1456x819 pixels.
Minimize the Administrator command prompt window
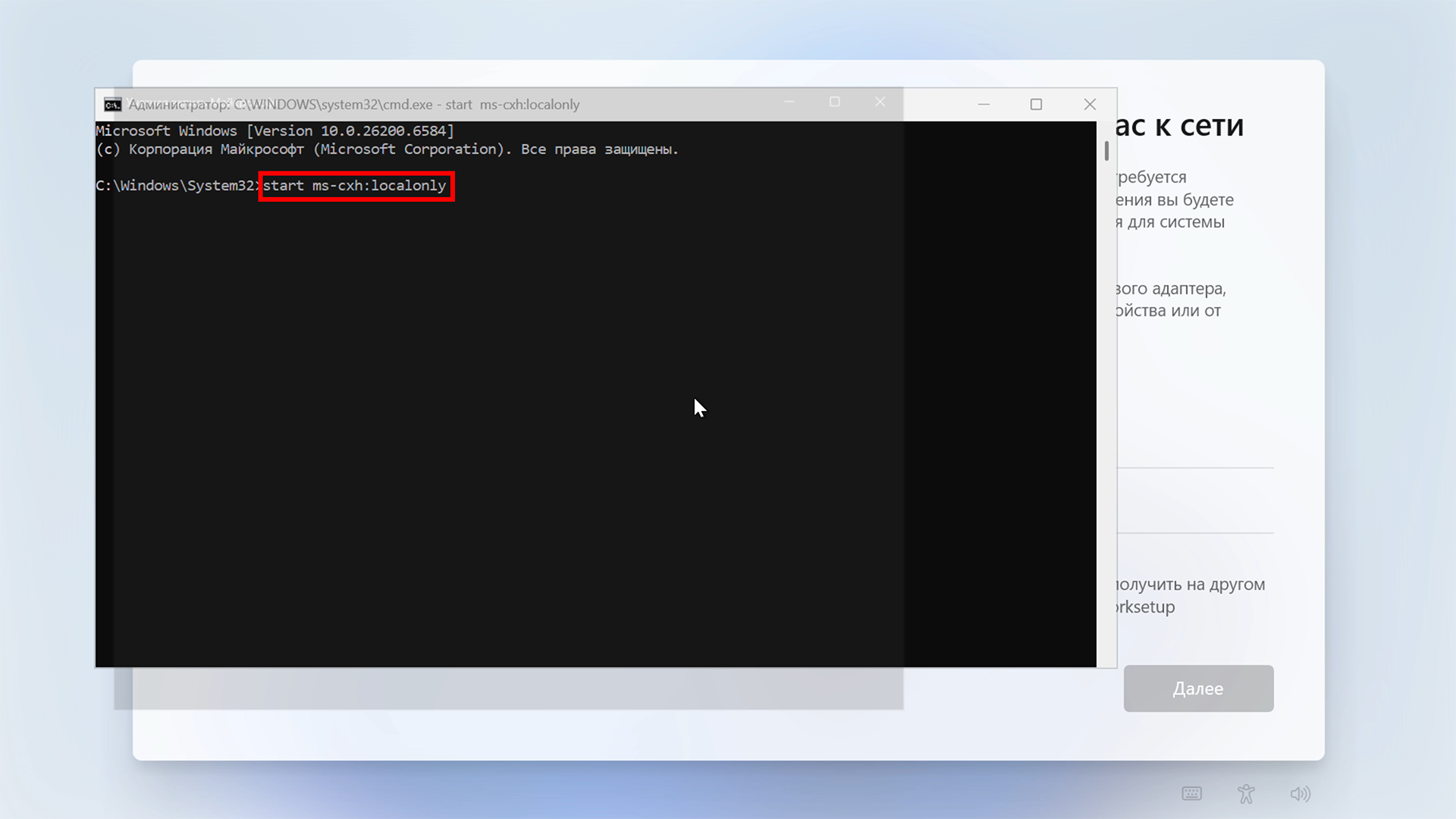[x=984, y=105]
